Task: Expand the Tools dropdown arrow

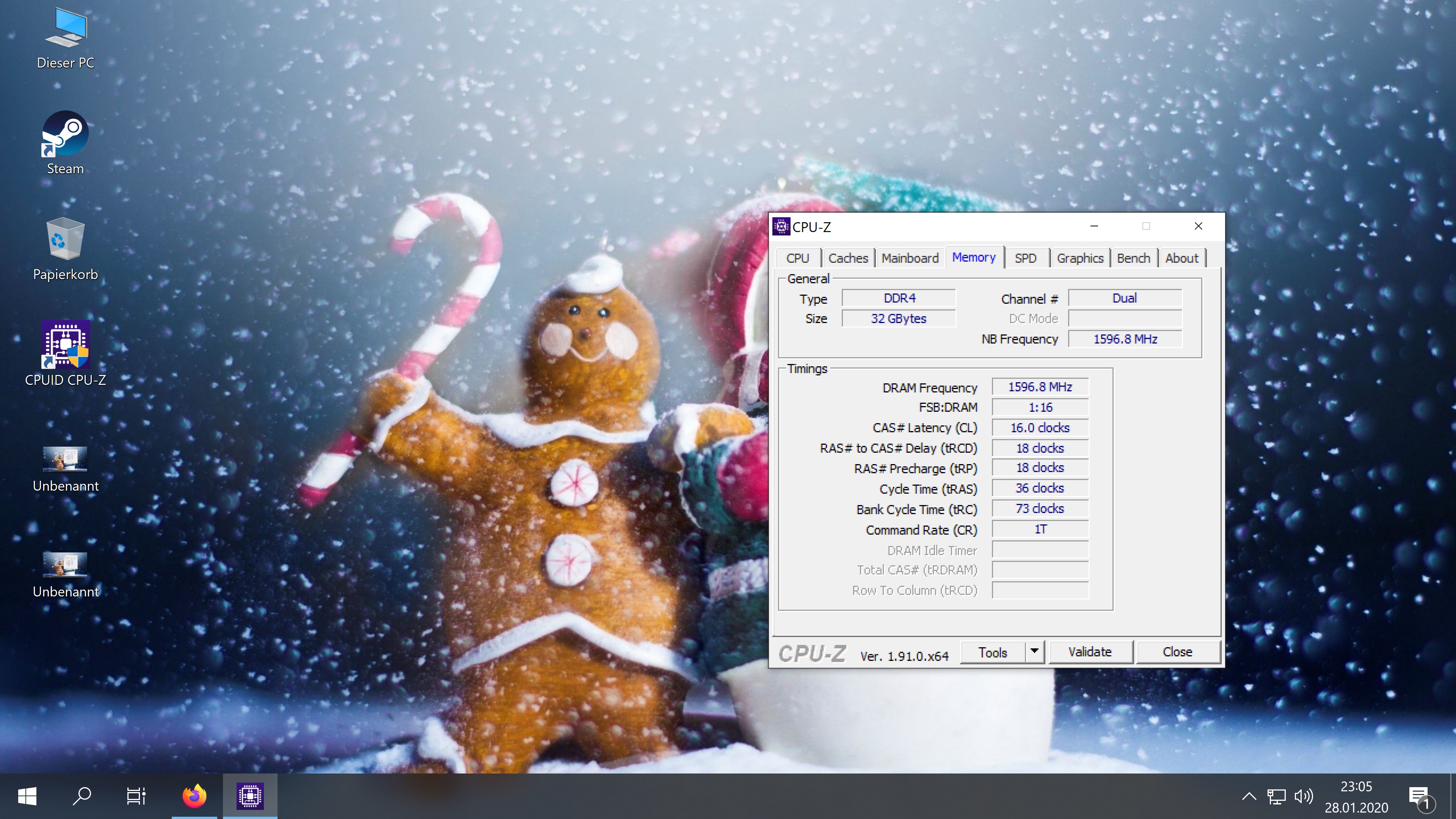Action: pyautogui.click(x=1034, y=651)
